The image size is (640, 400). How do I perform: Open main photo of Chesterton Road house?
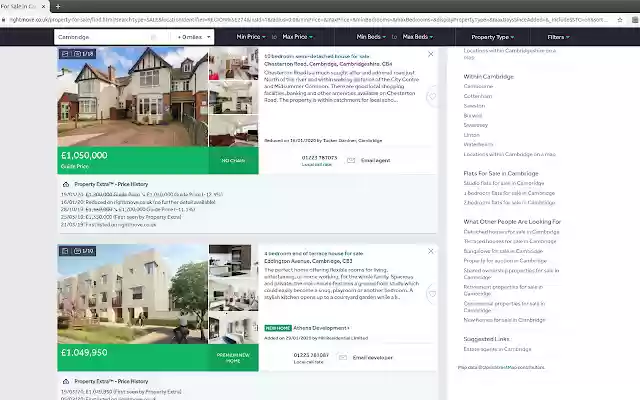(133, 97)
